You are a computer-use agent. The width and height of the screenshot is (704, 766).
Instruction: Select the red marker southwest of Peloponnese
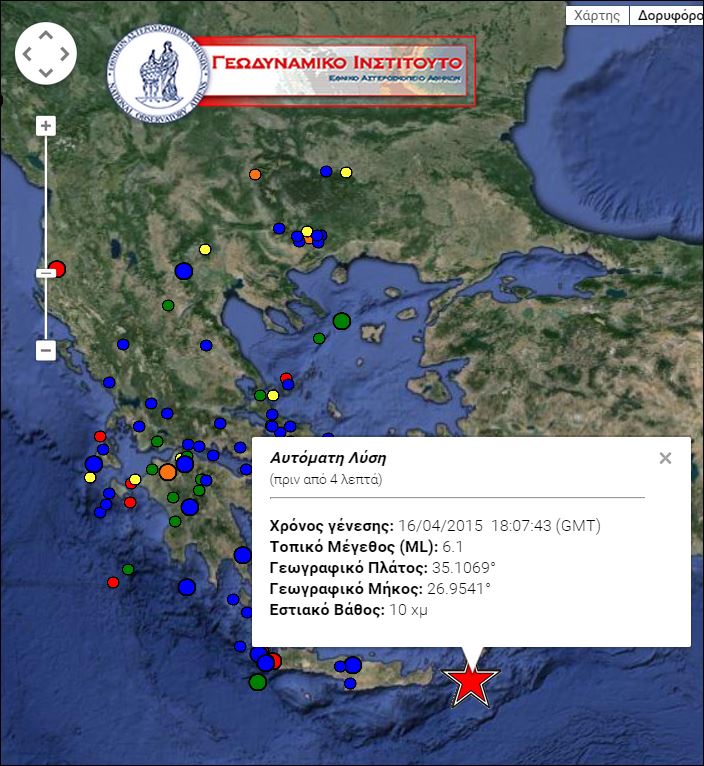(113, 582)
